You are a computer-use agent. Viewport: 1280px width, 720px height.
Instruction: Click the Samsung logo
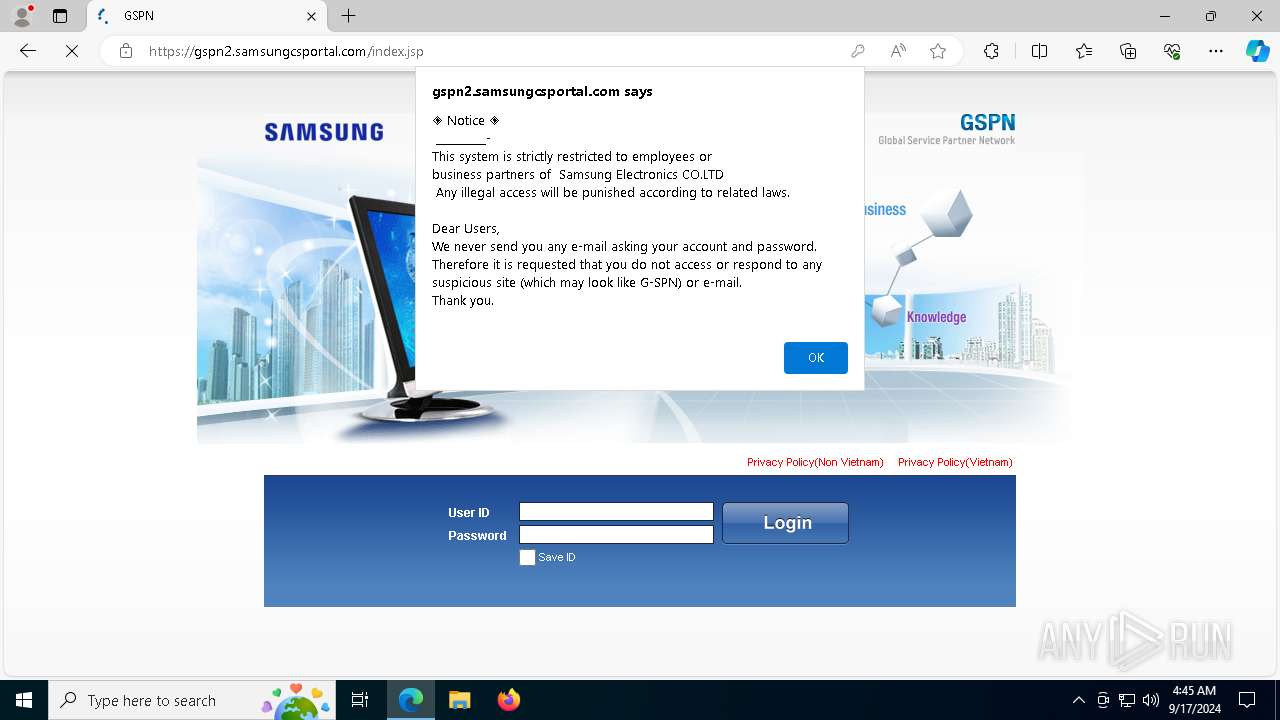(324, 132)
